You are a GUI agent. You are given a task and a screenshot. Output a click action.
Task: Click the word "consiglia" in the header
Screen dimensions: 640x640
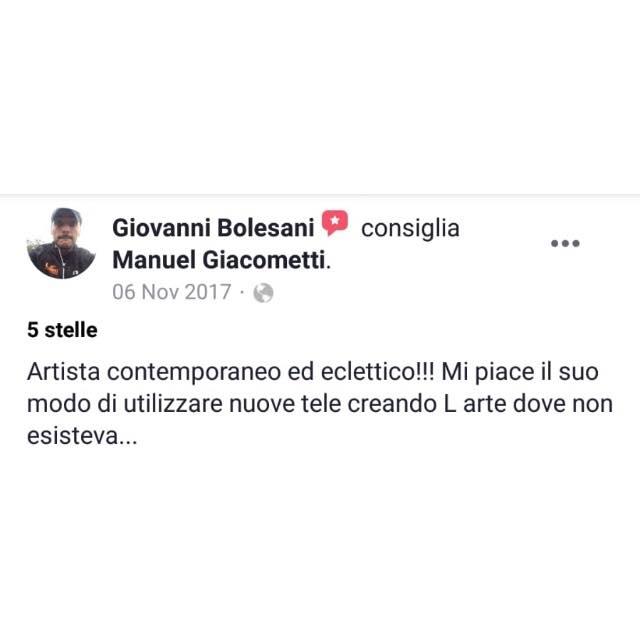point(410,229)
